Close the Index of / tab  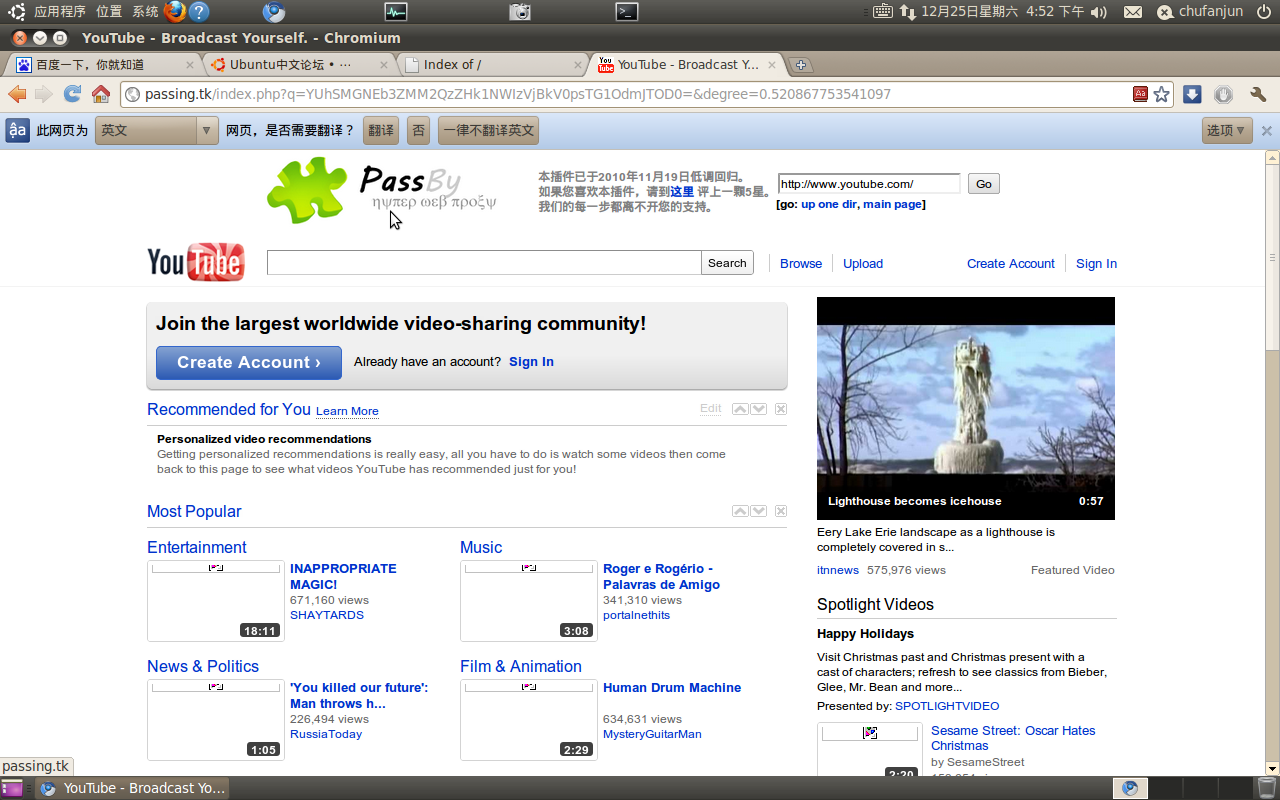coord(577,65)
